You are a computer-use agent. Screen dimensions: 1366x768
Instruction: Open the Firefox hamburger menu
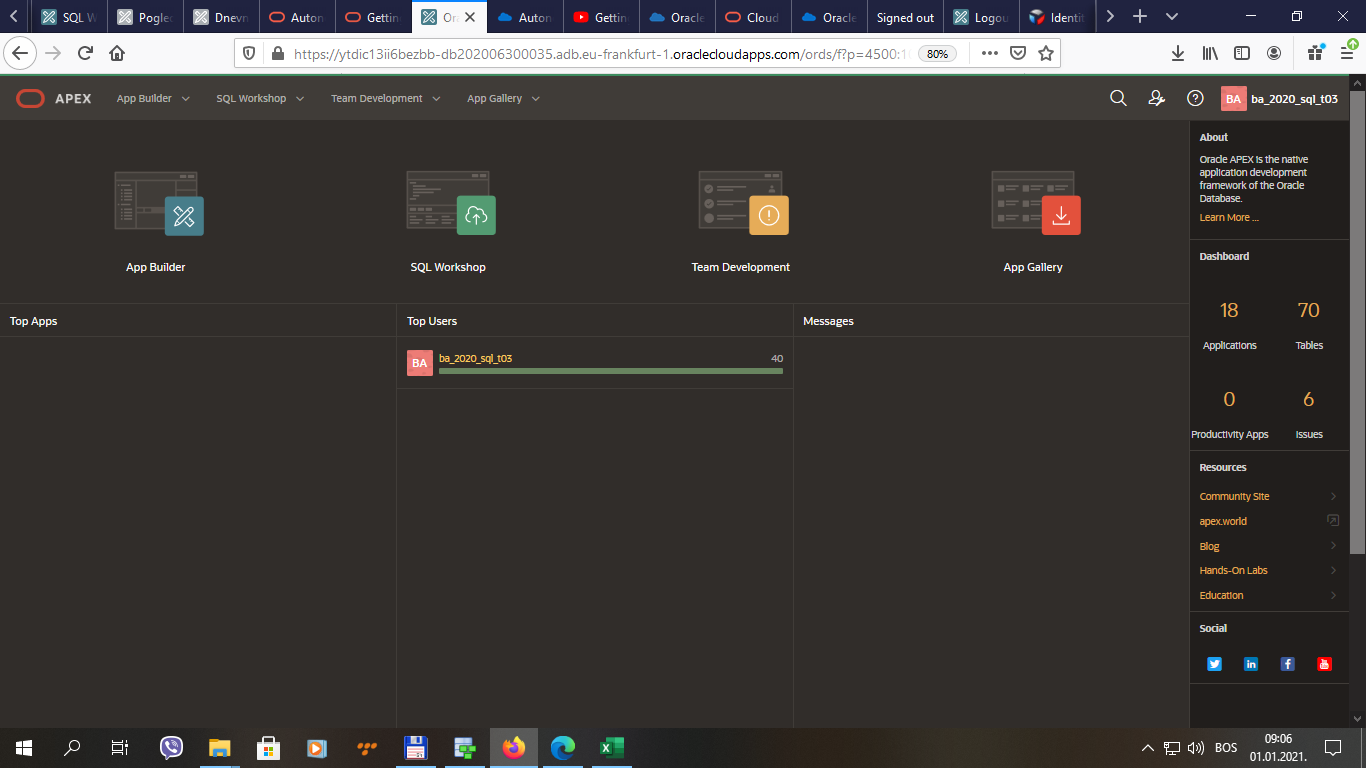[1349, 53]
